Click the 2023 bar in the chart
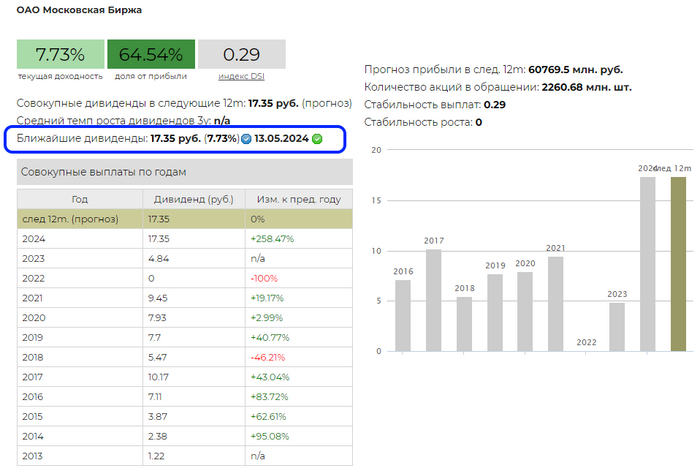This screenshot has width=700, height=471. (x=617, y=327)
